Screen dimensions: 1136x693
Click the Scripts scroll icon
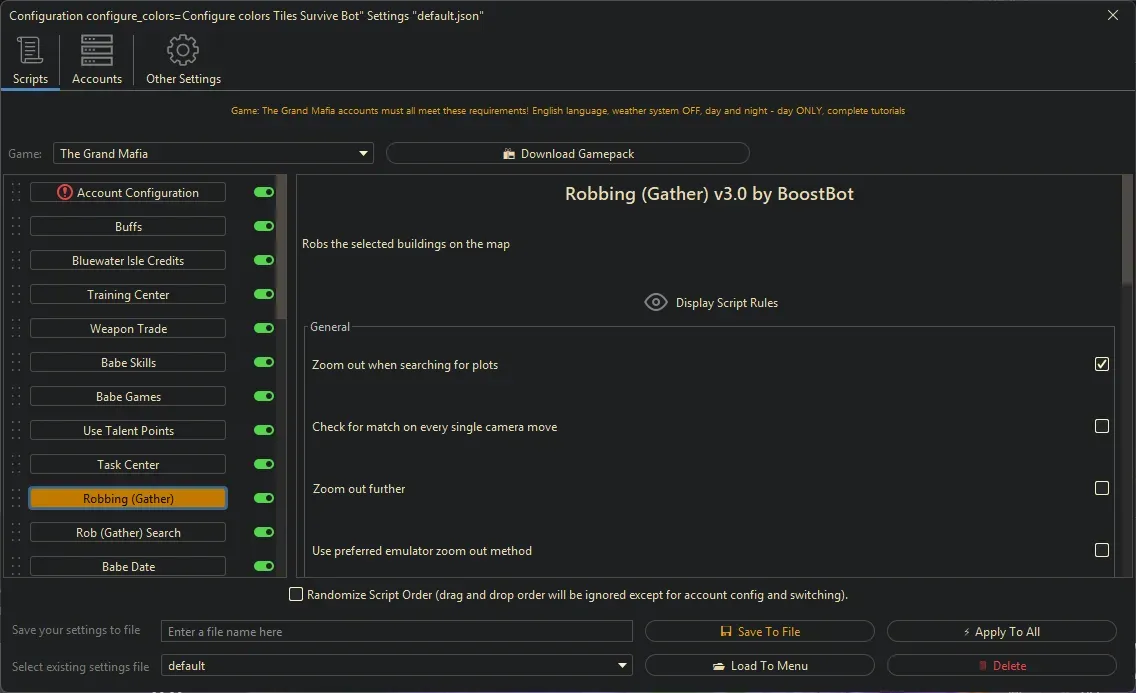pos(30,50)
